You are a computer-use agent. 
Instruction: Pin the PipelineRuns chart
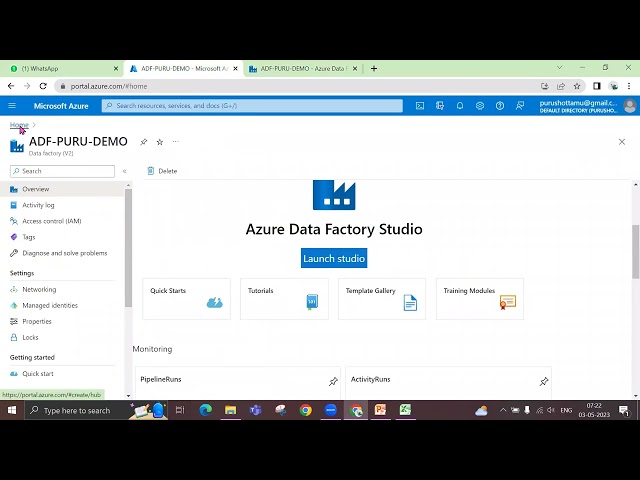[333, 382]
